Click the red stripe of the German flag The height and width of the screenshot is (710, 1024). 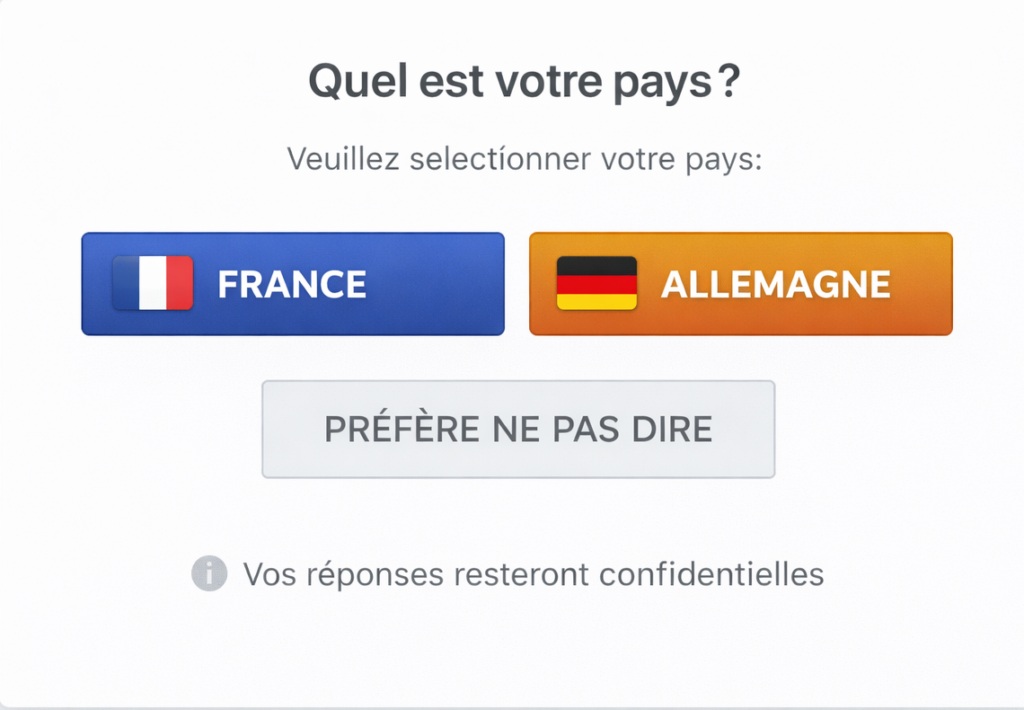[x=596, y=283]
